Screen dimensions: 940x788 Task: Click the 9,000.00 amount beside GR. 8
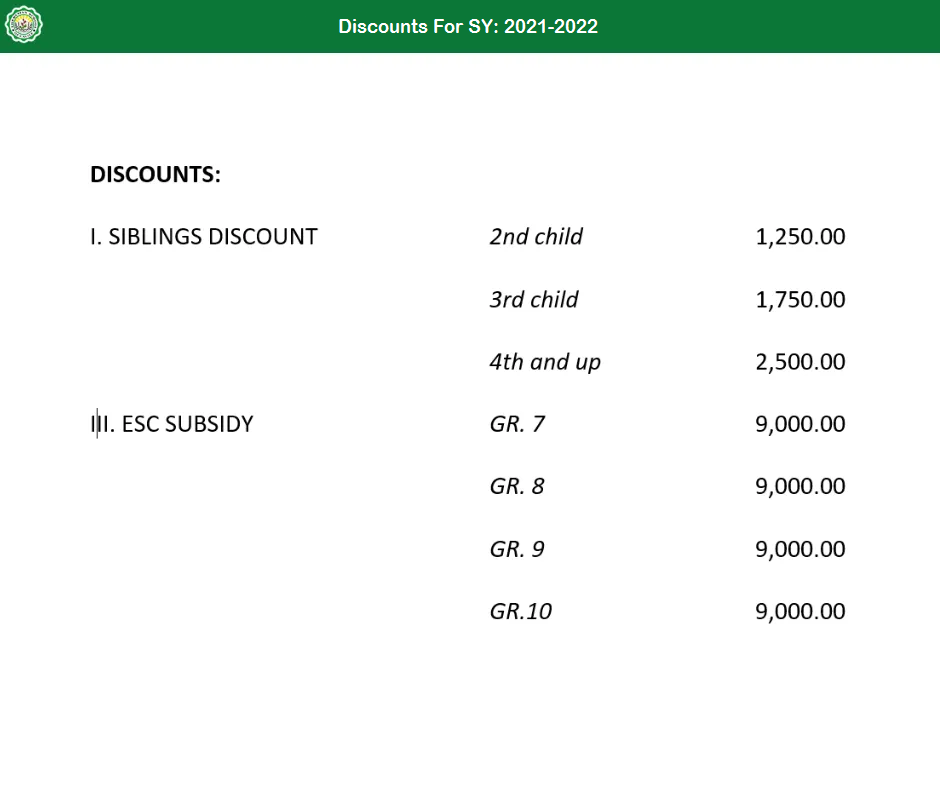click(800, 487)
